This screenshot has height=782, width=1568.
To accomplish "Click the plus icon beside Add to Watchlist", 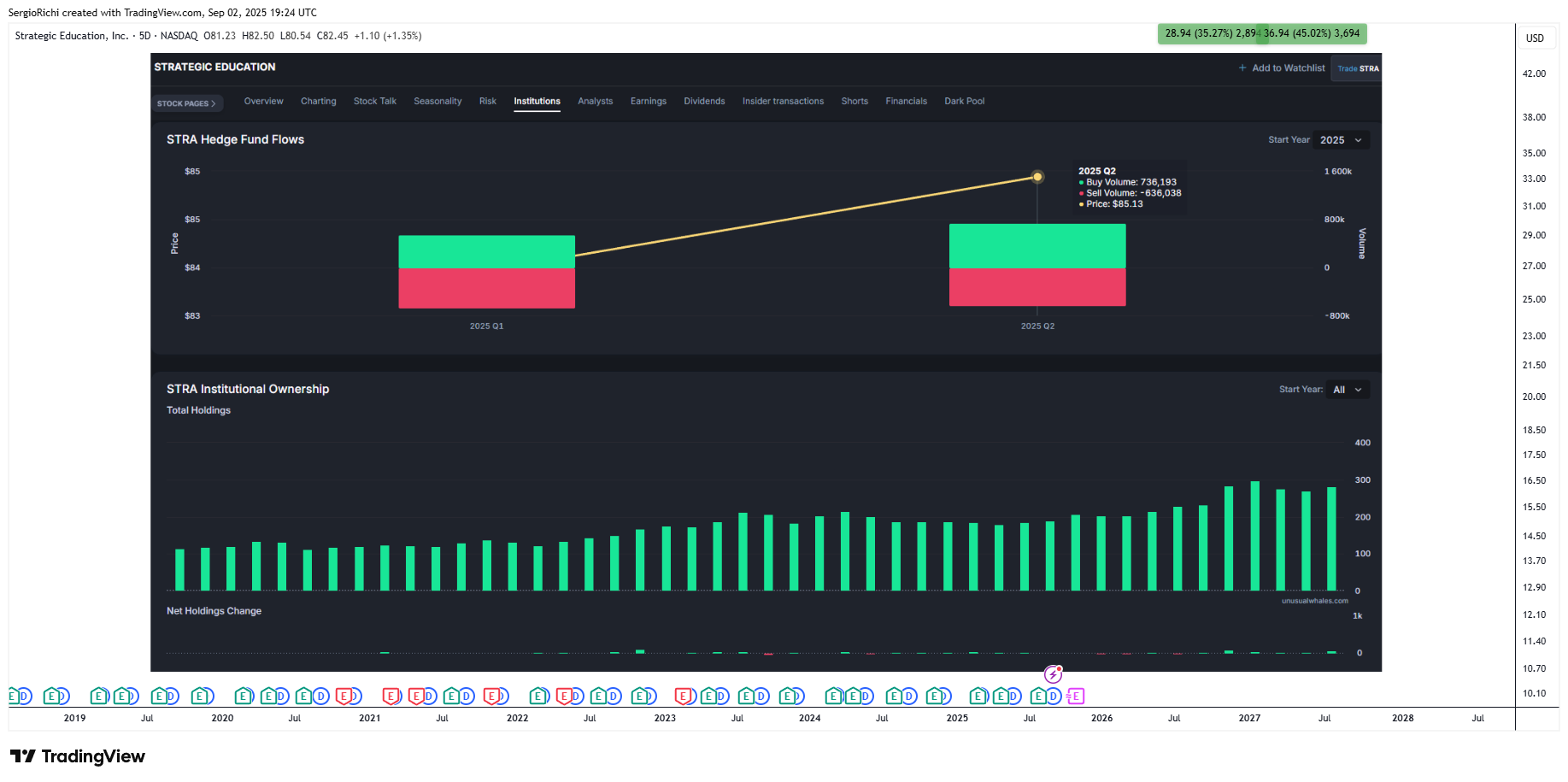I will pyautogui.click(x=1242, y=68).
